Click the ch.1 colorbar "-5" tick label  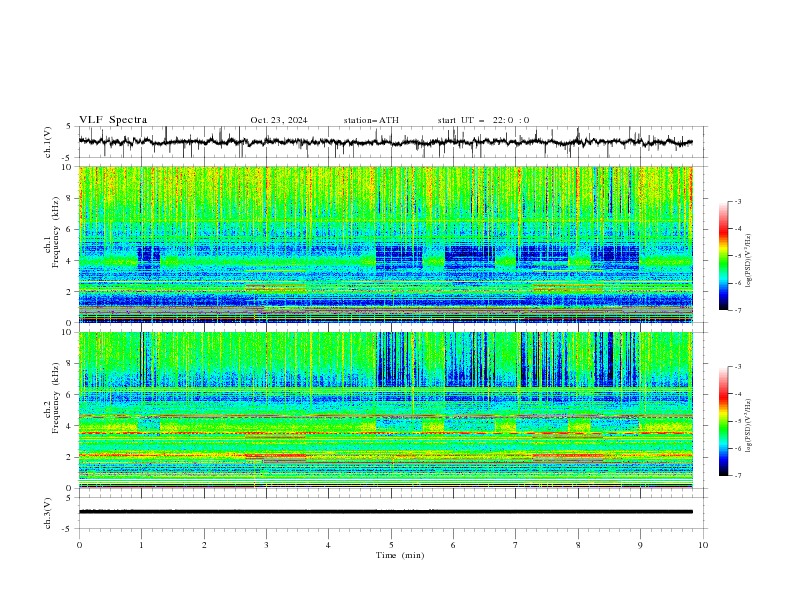click(738, 256)
